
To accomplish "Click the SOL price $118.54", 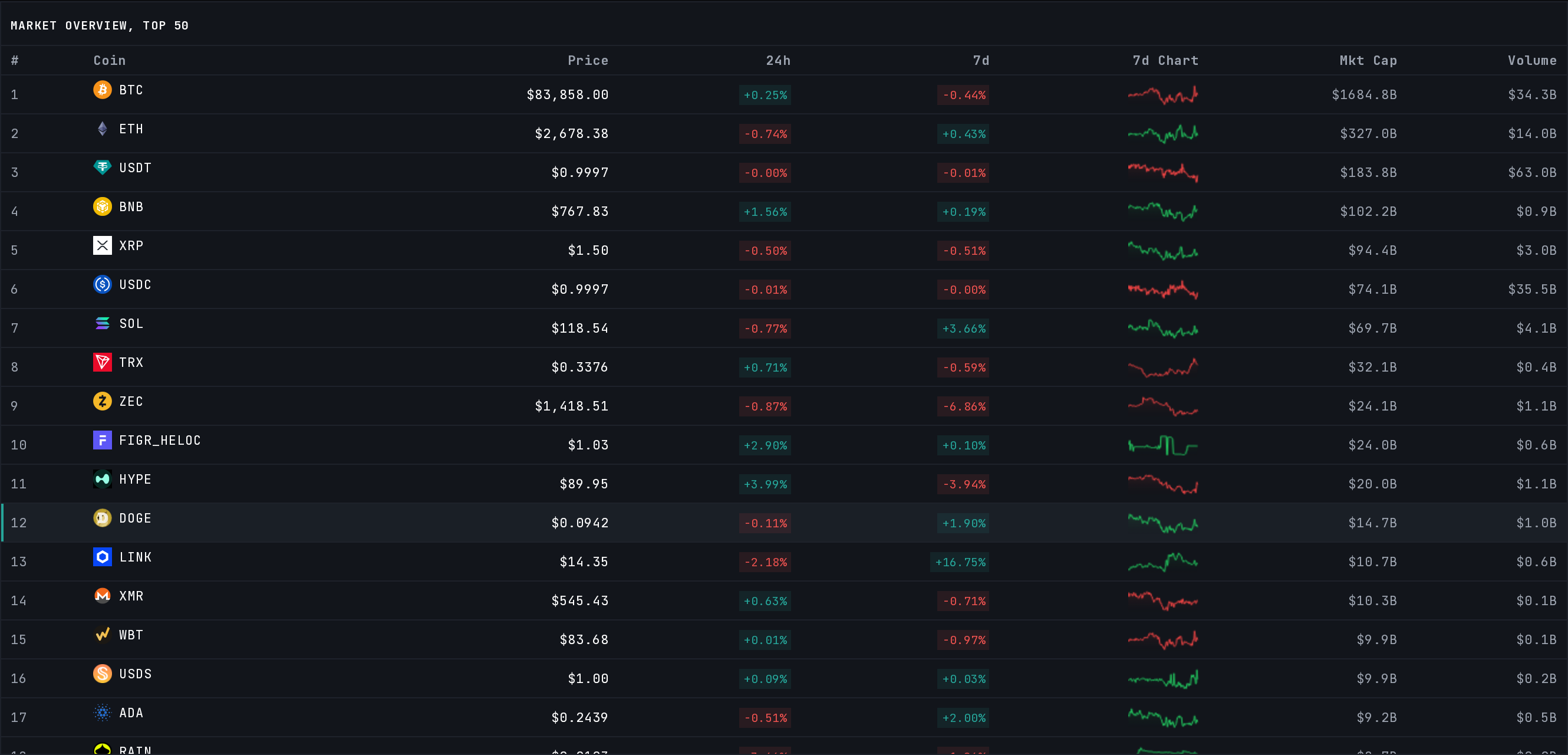I will point(579,328).
